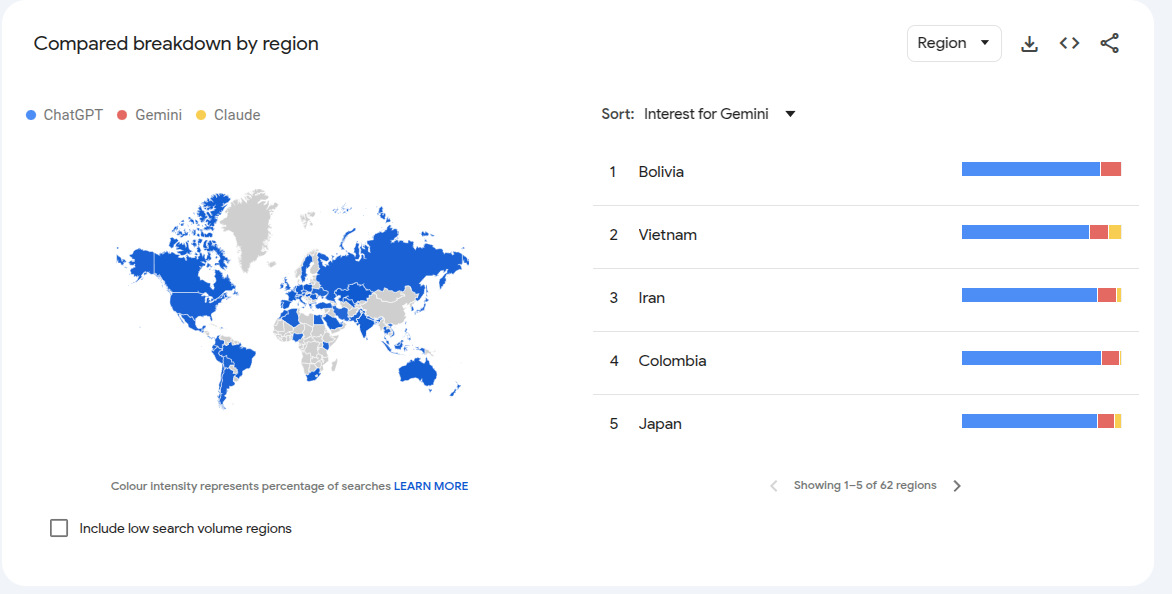Click Iran's comparison bar
Viewport: 1172px width, 594px height.
1041,295
